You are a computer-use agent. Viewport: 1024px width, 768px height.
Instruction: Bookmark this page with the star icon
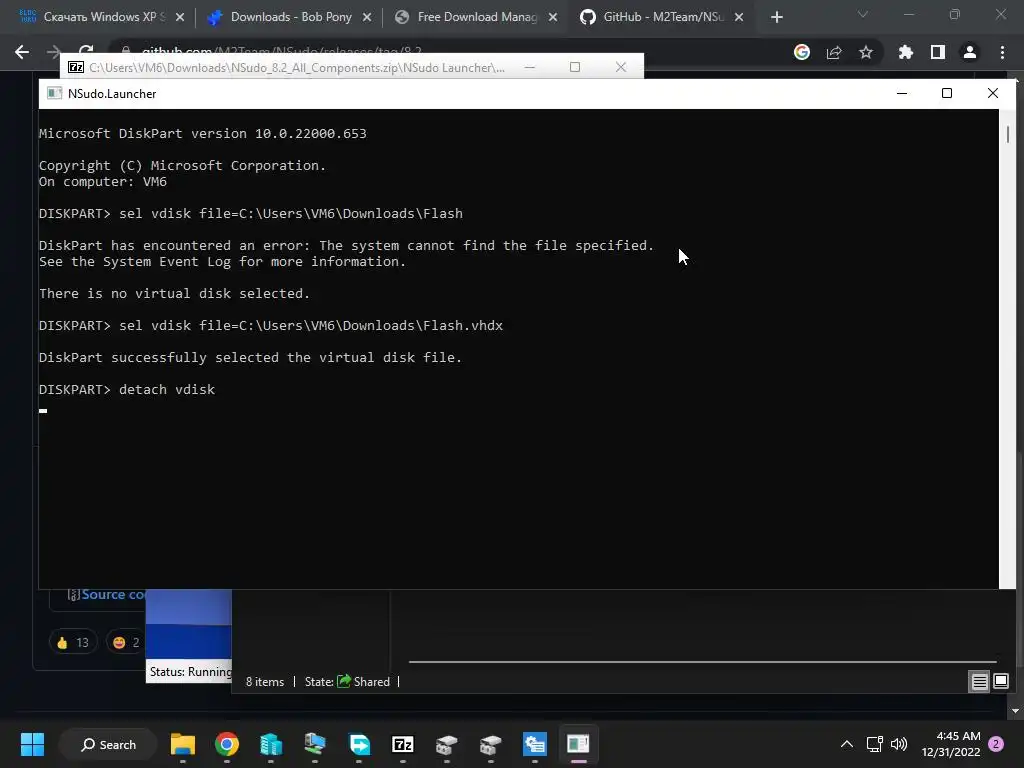[866, 52]
